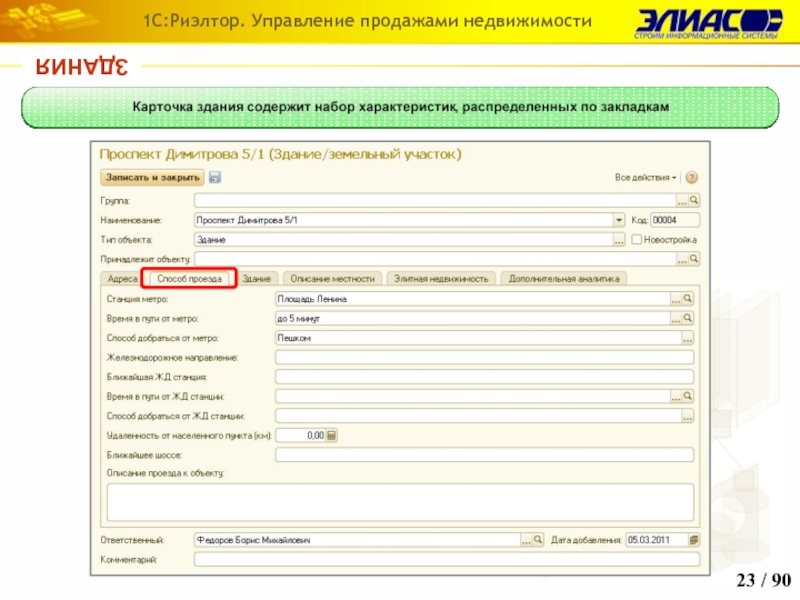Viewport: 800px width, 600px height.
Task: Click ellipsis button in Принадлежит объекту field
Action: [682, 259]
